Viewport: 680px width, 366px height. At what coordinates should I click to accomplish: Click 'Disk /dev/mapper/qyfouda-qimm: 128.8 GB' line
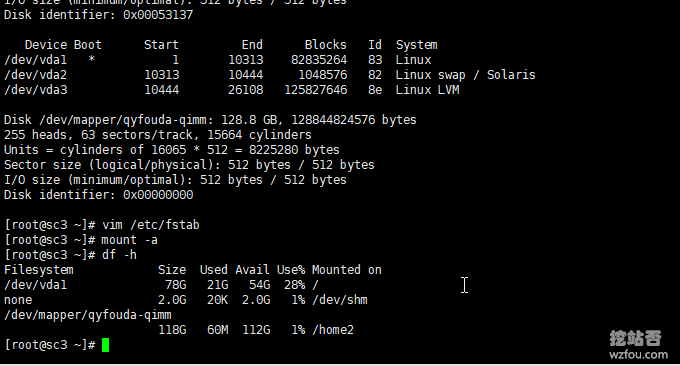(x=210, y=120)
